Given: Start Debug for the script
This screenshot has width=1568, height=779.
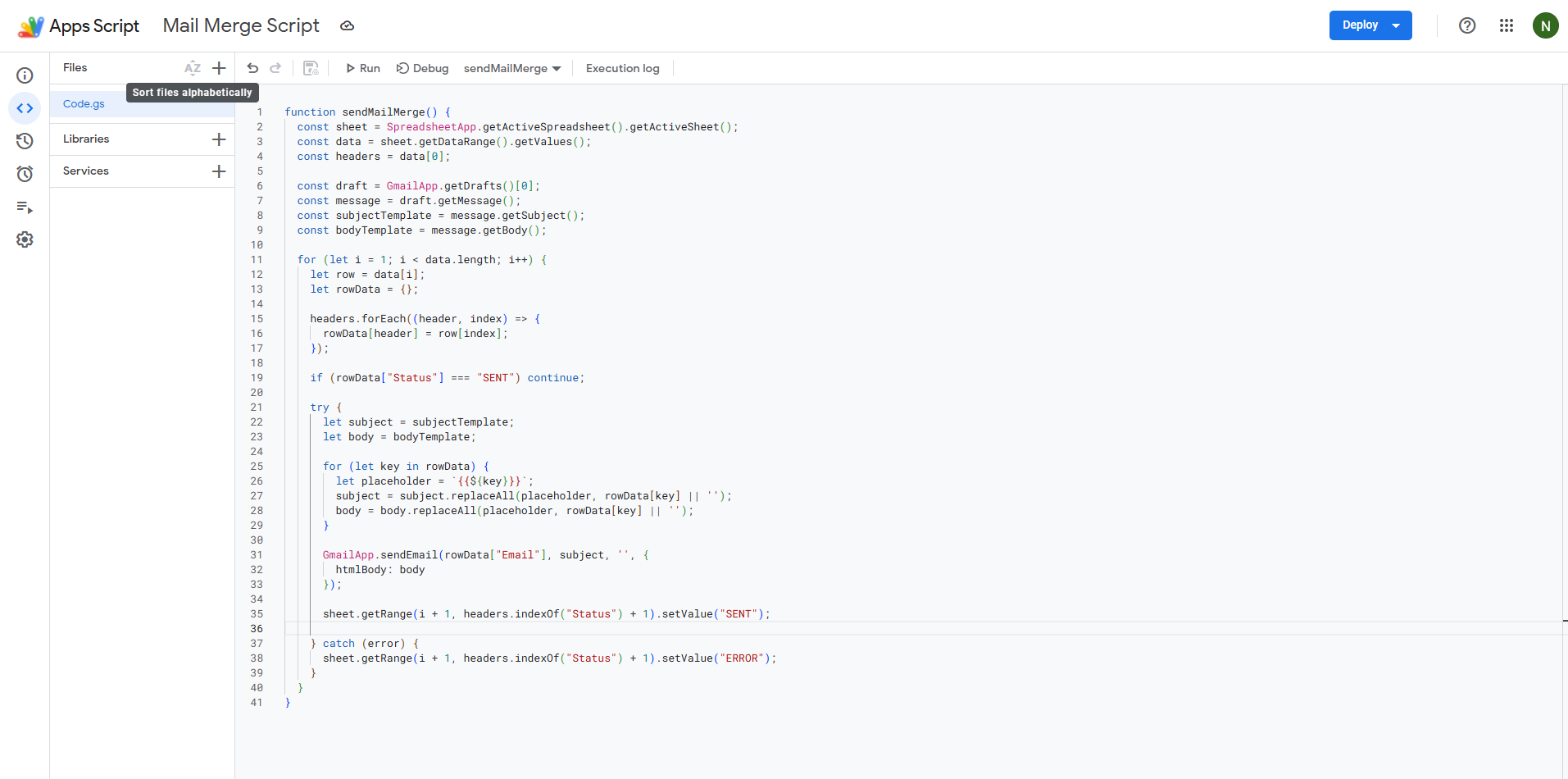Looking at the screenshot, I should (422, 68).
